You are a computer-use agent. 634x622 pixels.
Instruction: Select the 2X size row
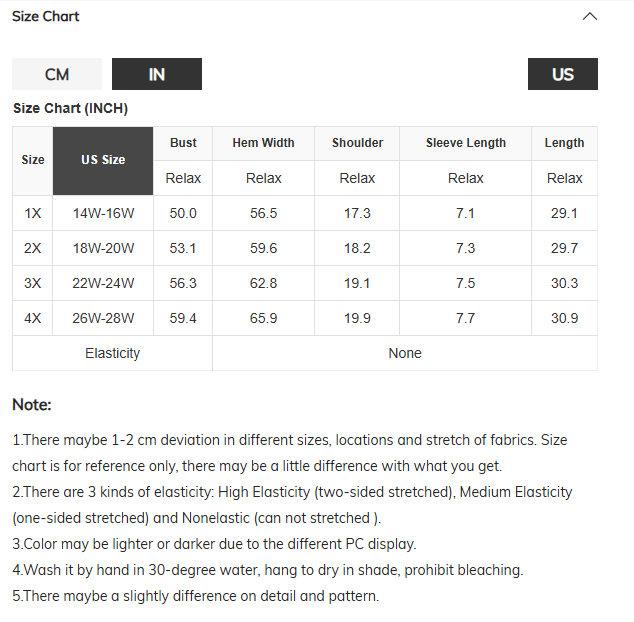tap(33, 248)
